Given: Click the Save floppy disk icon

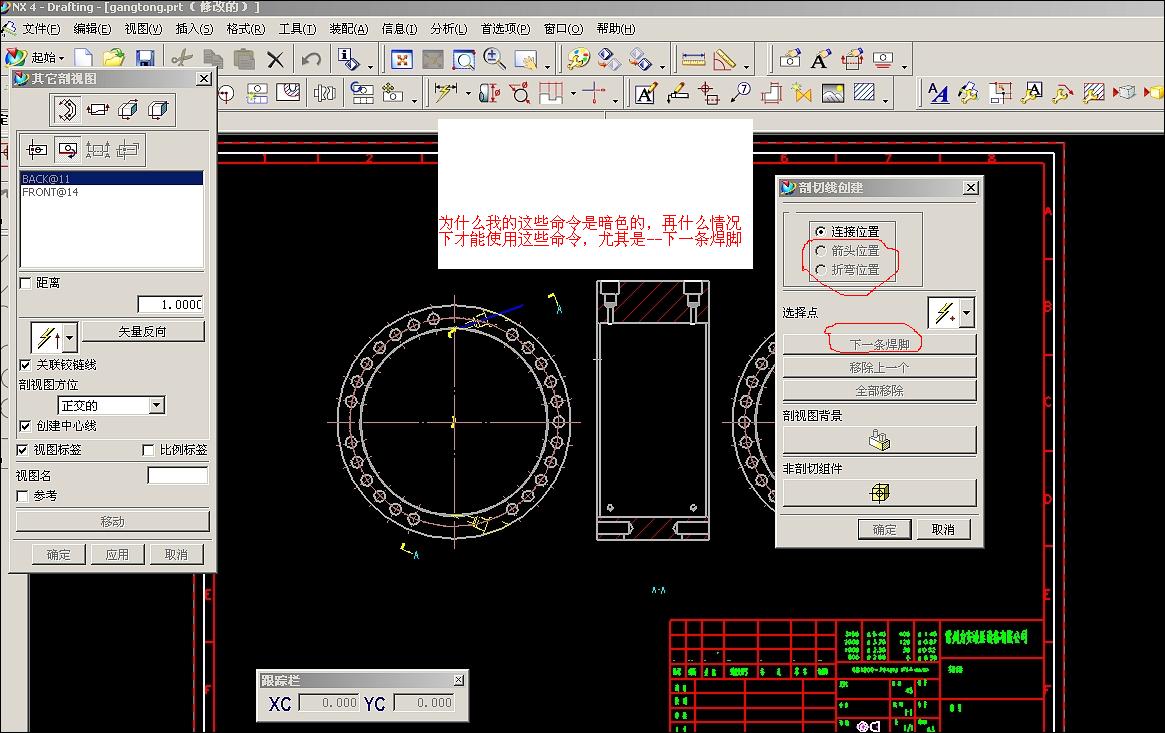Looking at the screenshot, I should click(x=145, y=58).
